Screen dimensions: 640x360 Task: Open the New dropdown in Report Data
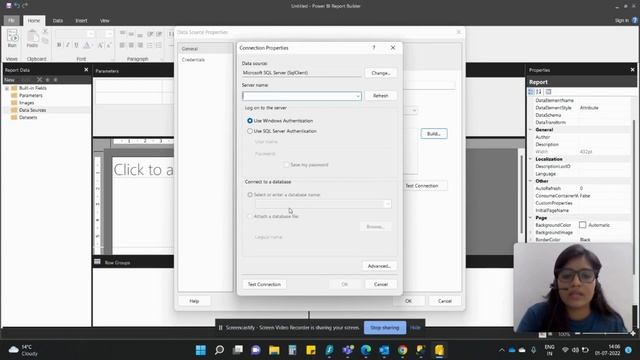point(10,80)
